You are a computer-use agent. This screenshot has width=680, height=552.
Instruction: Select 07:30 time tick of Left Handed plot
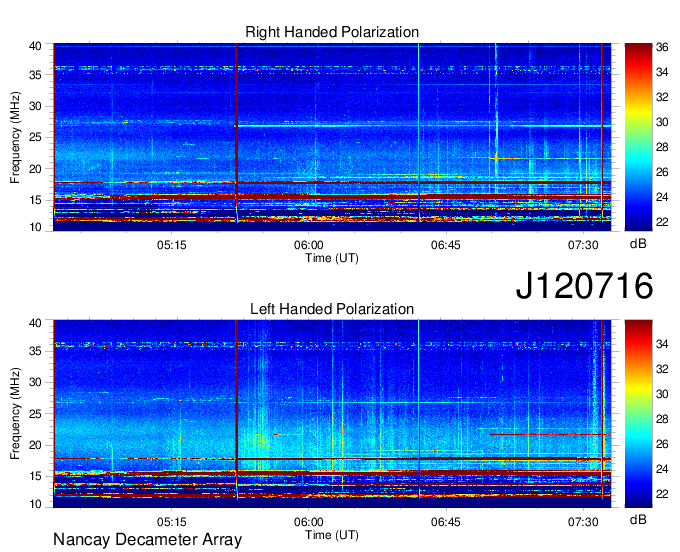583,522
